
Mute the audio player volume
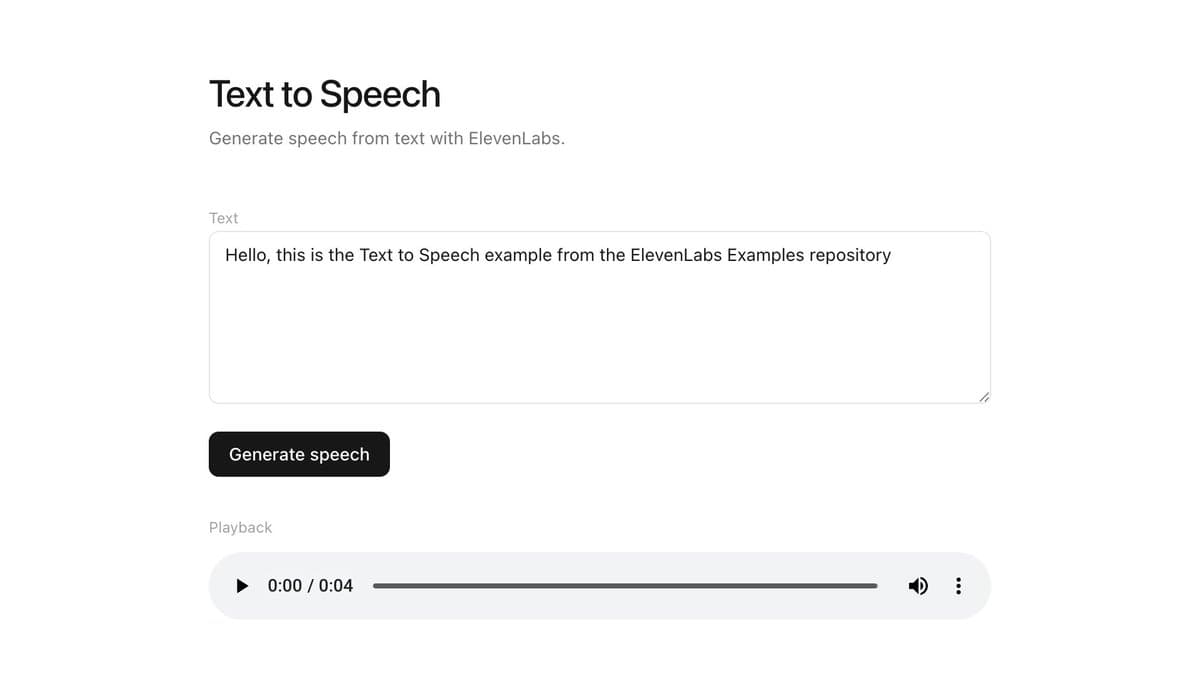(918, 586)
